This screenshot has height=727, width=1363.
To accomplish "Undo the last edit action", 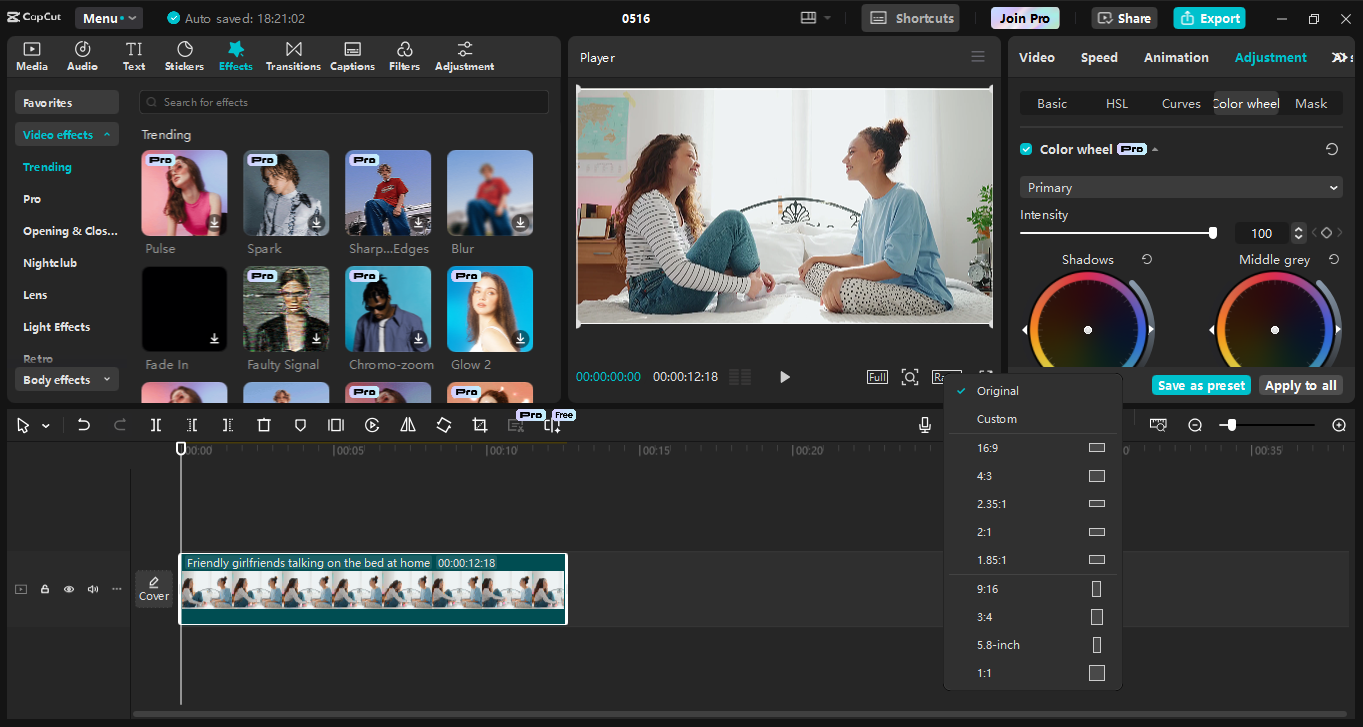I will (x=84, y=424).
